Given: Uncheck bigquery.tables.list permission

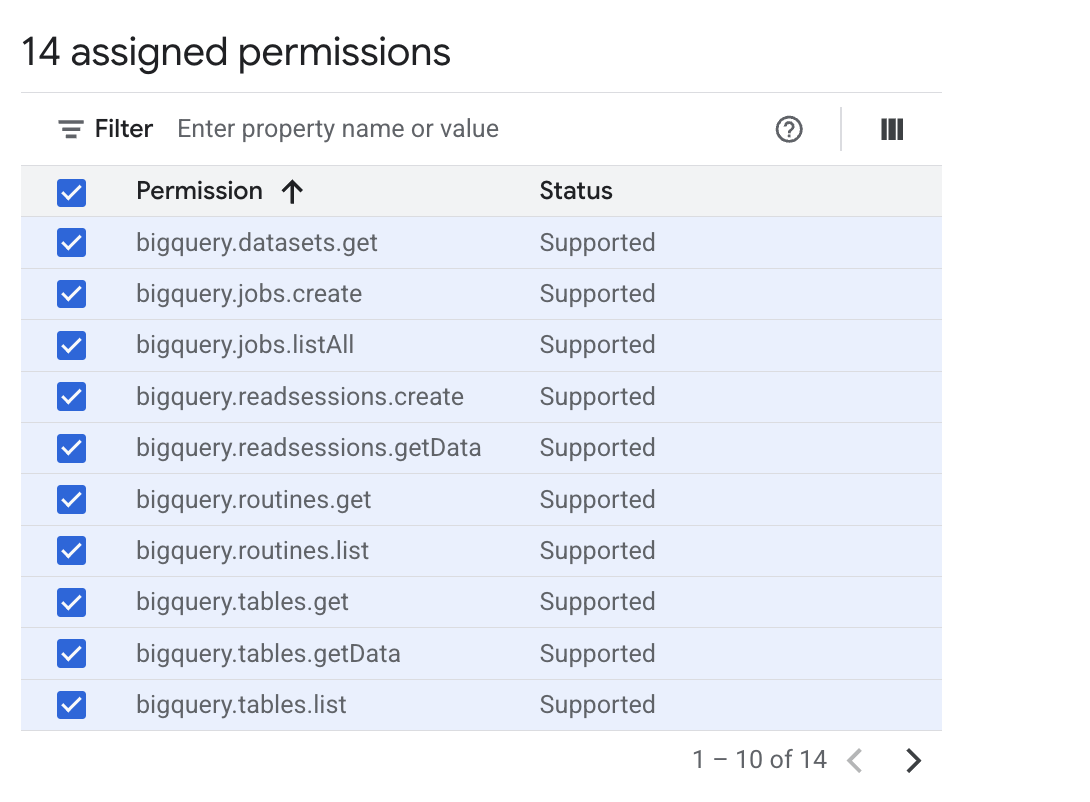Looking at the screenshot, I should (71, 705).
